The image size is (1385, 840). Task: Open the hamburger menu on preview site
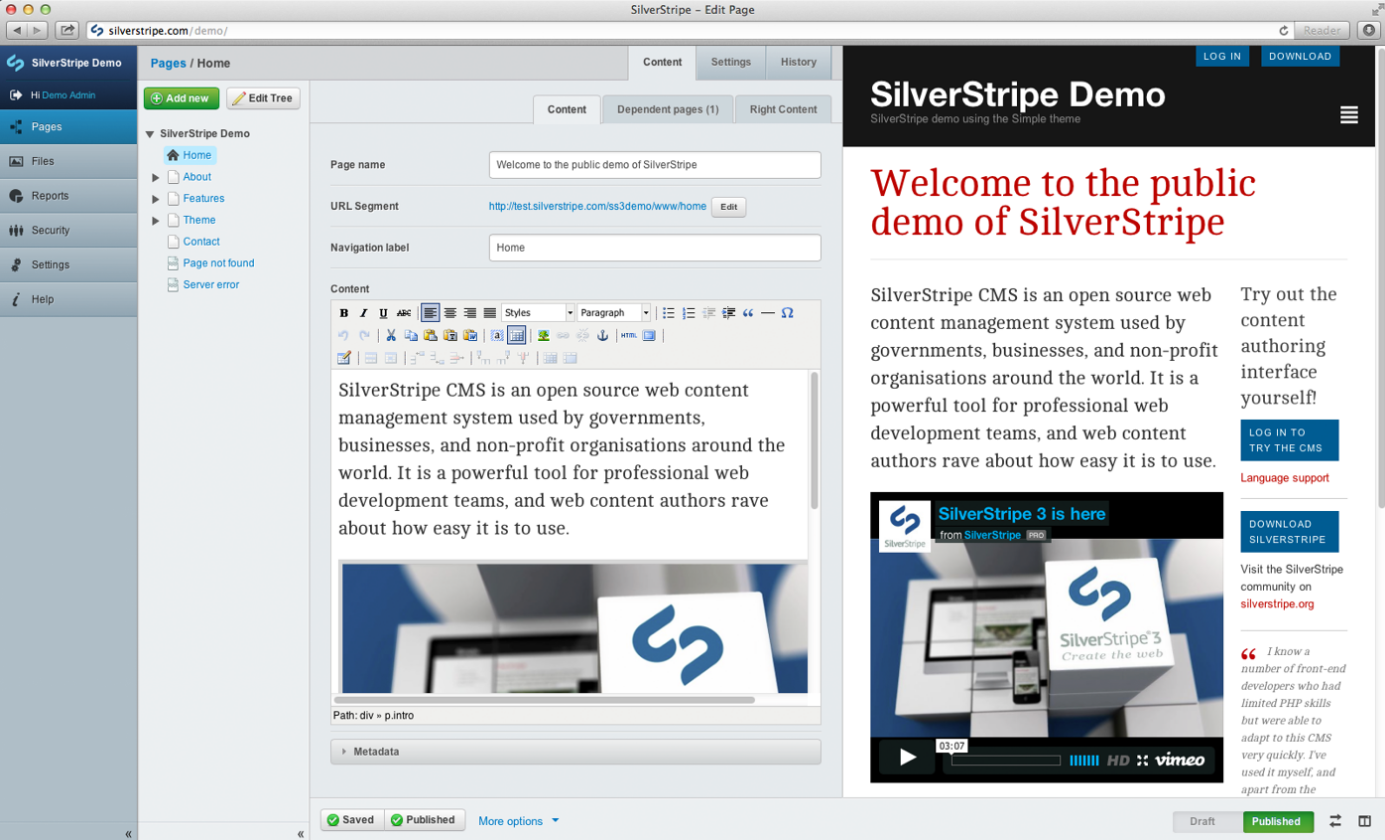[1349, 115]
